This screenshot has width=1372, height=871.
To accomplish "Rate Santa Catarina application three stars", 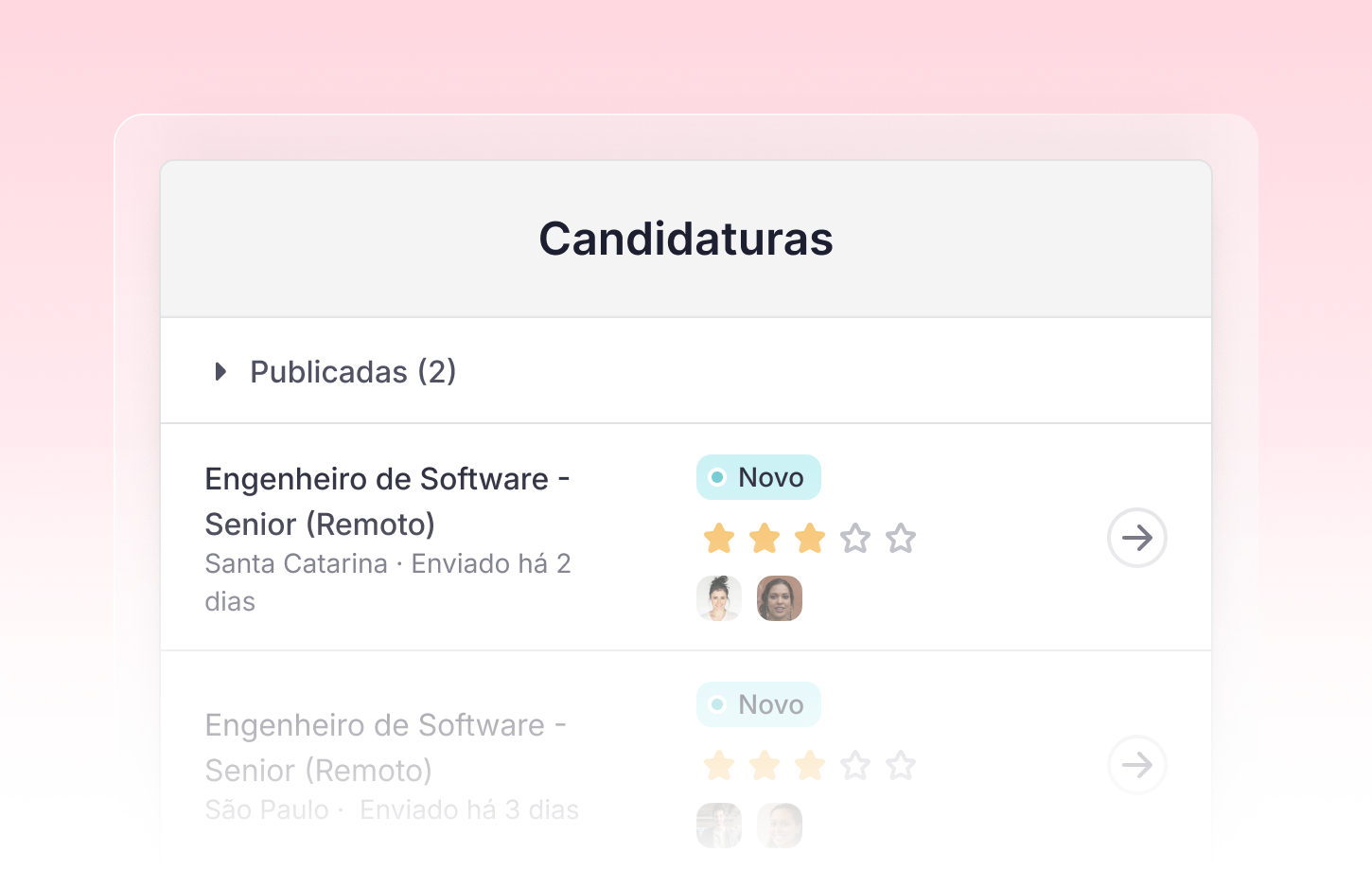I will [810, 539].
